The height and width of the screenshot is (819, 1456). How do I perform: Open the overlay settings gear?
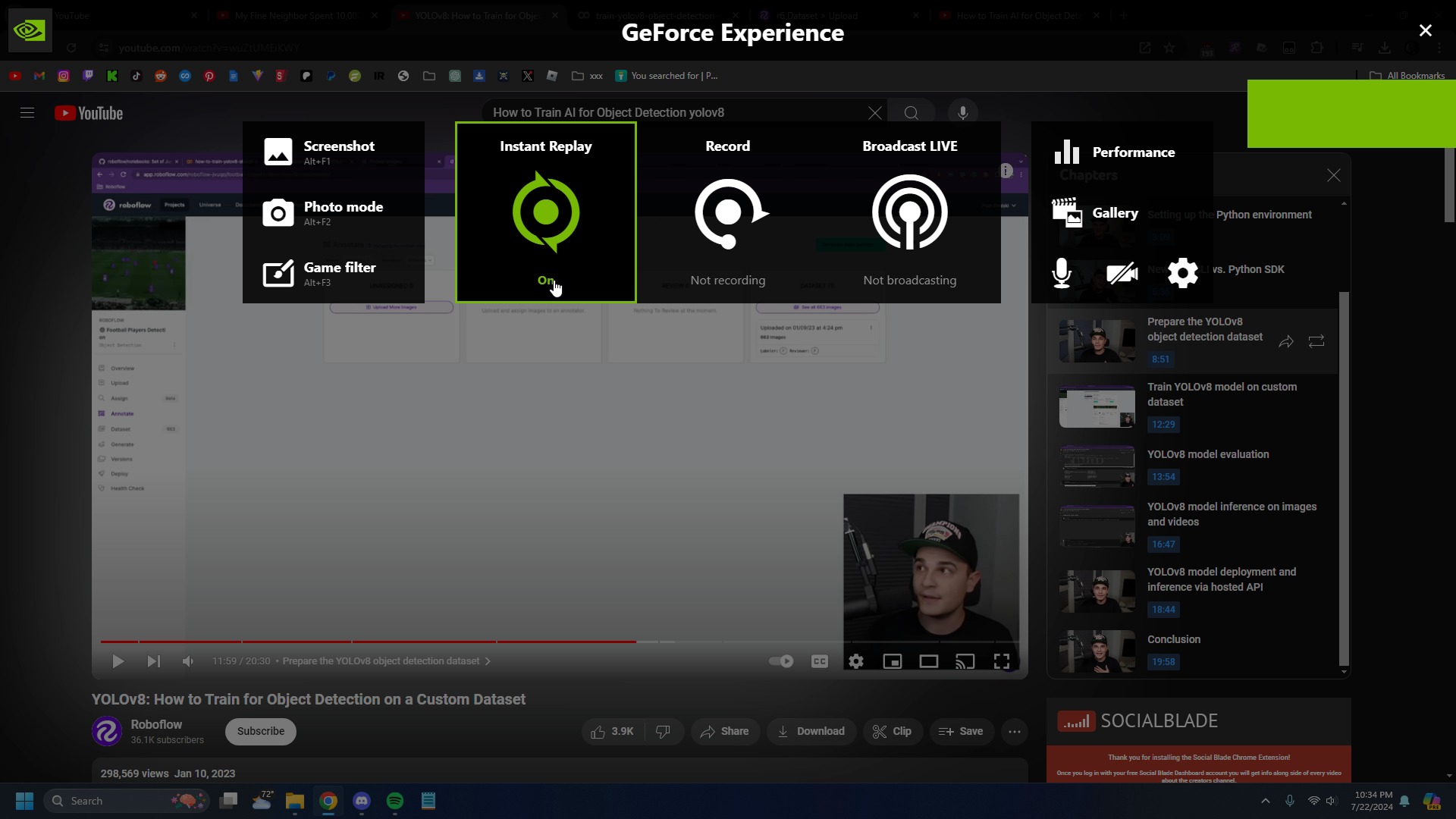(x=1182, y=273)
